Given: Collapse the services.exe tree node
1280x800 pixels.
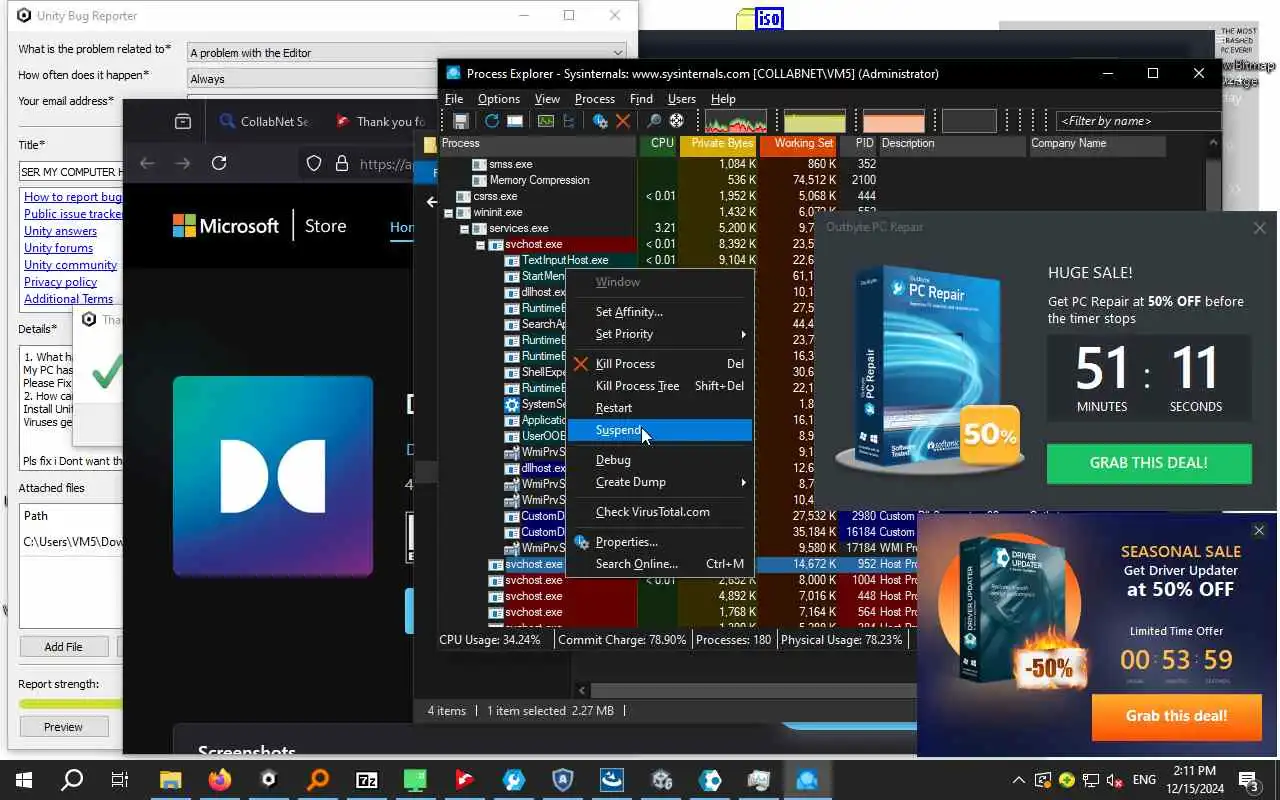Looking at the screenshot, I should pyautogui.click(x=464, y=228).
